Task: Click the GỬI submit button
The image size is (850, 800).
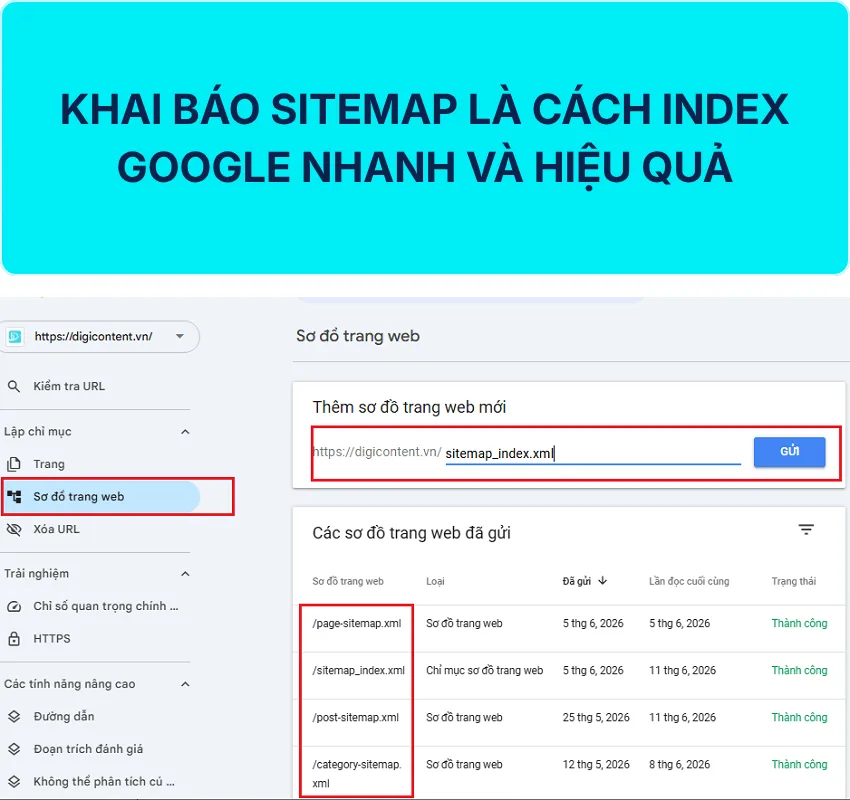Action: pos(789,451)
